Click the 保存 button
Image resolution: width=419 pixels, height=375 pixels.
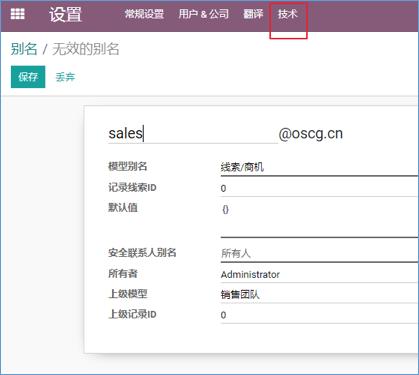(x=28, y=77)
